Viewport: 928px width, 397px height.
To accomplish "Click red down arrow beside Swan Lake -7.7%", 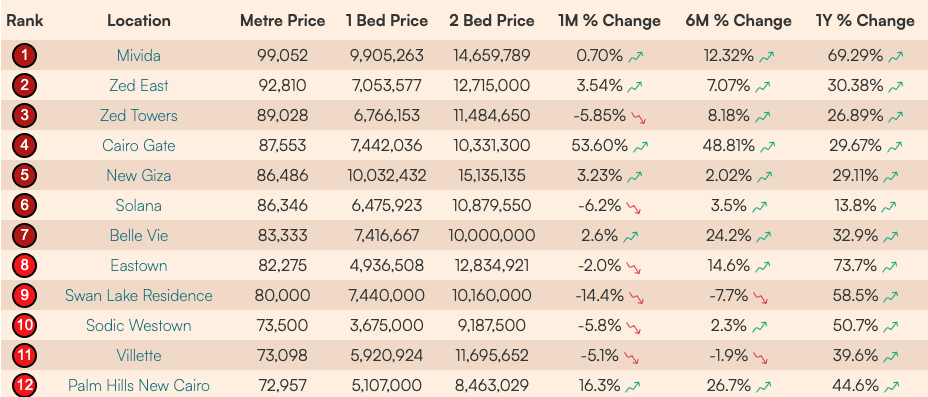I will 761,297.
